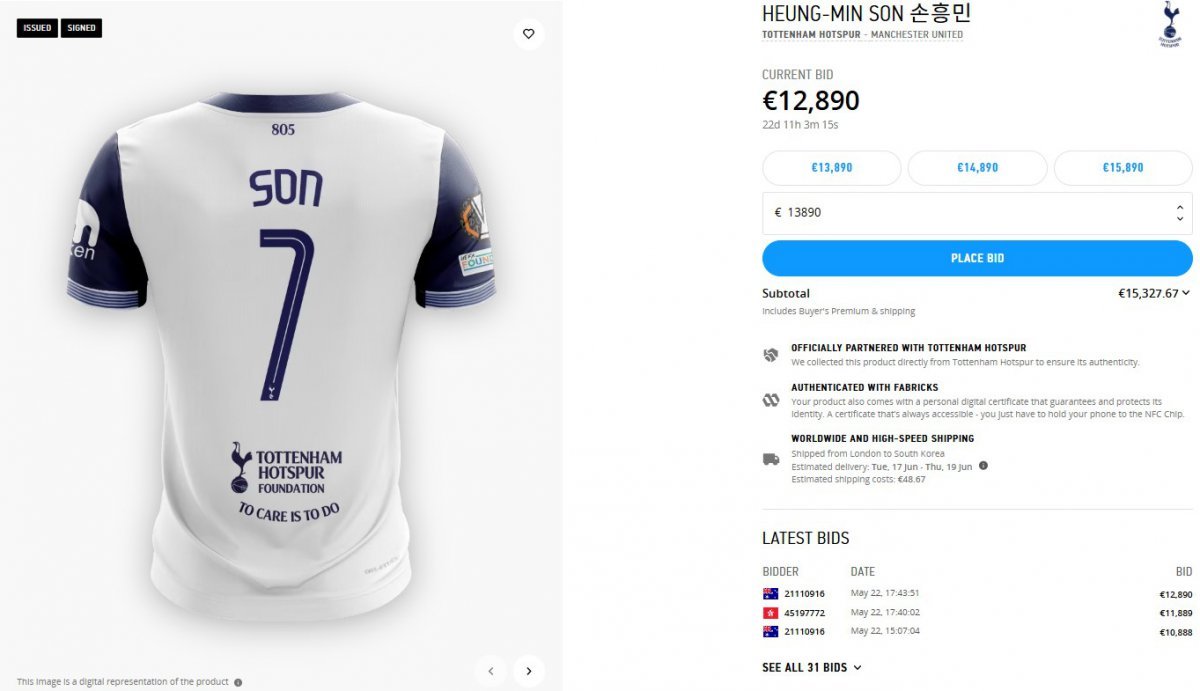Click the Signed tag on image
Image resolution: width=1200 pixels, height=691 pixels.
click(81, 28)
